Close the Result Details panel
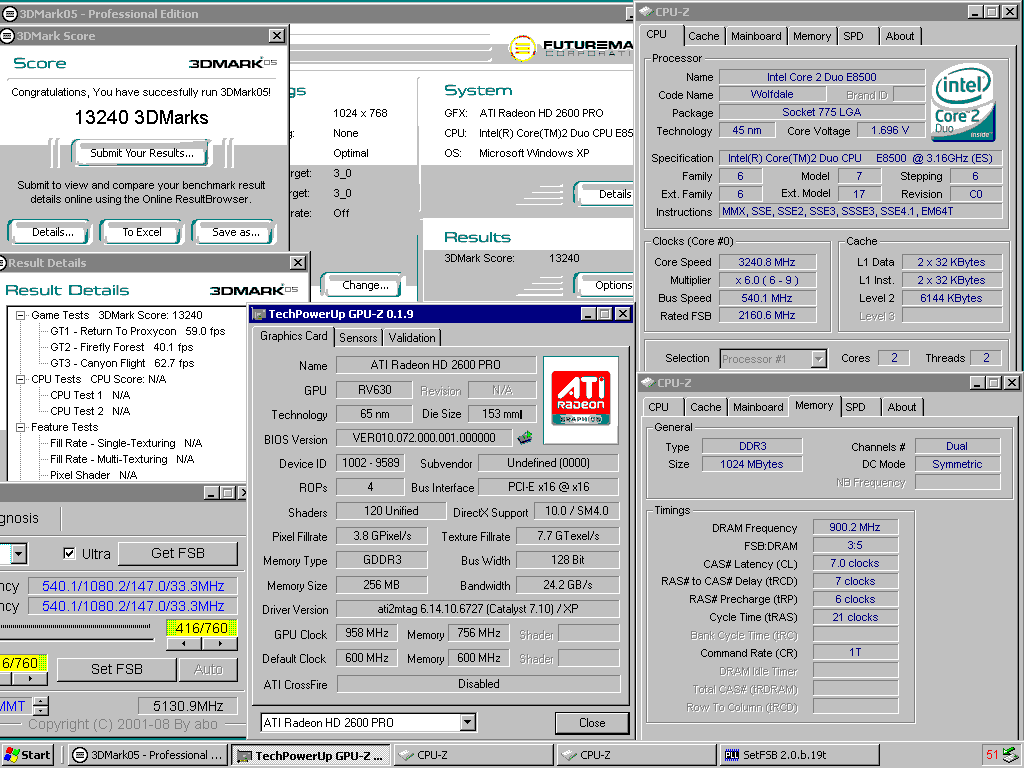 298,263
